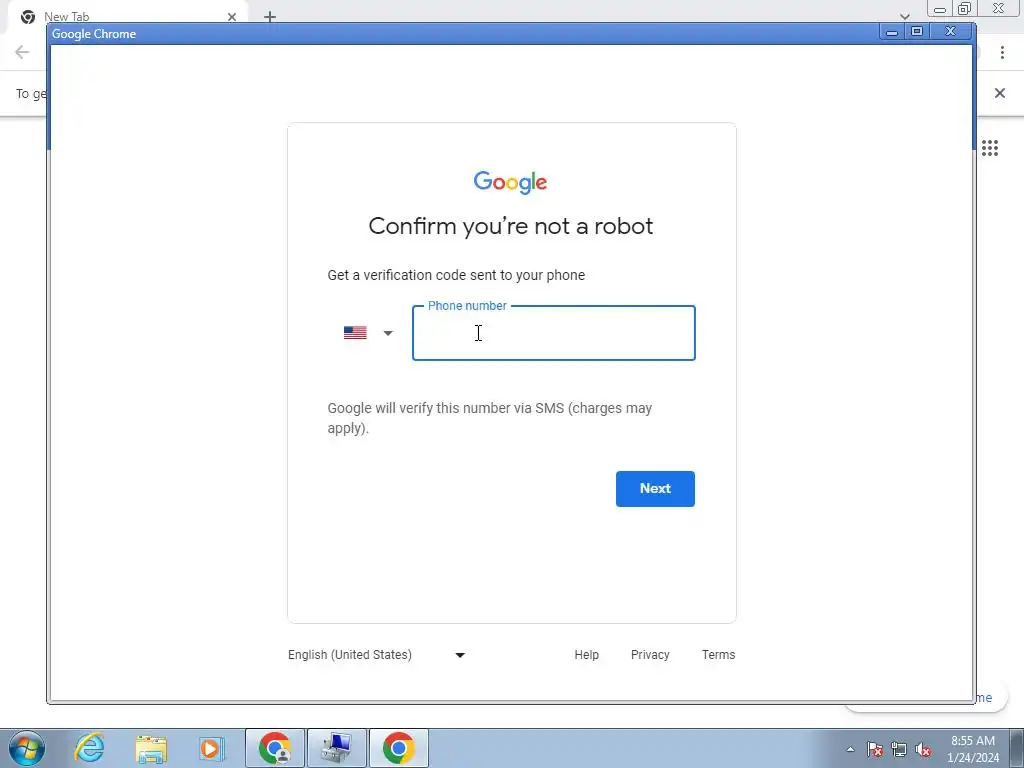Open Action Center flag tray icon
1024x768 pixels.
(x=875, y=749)
